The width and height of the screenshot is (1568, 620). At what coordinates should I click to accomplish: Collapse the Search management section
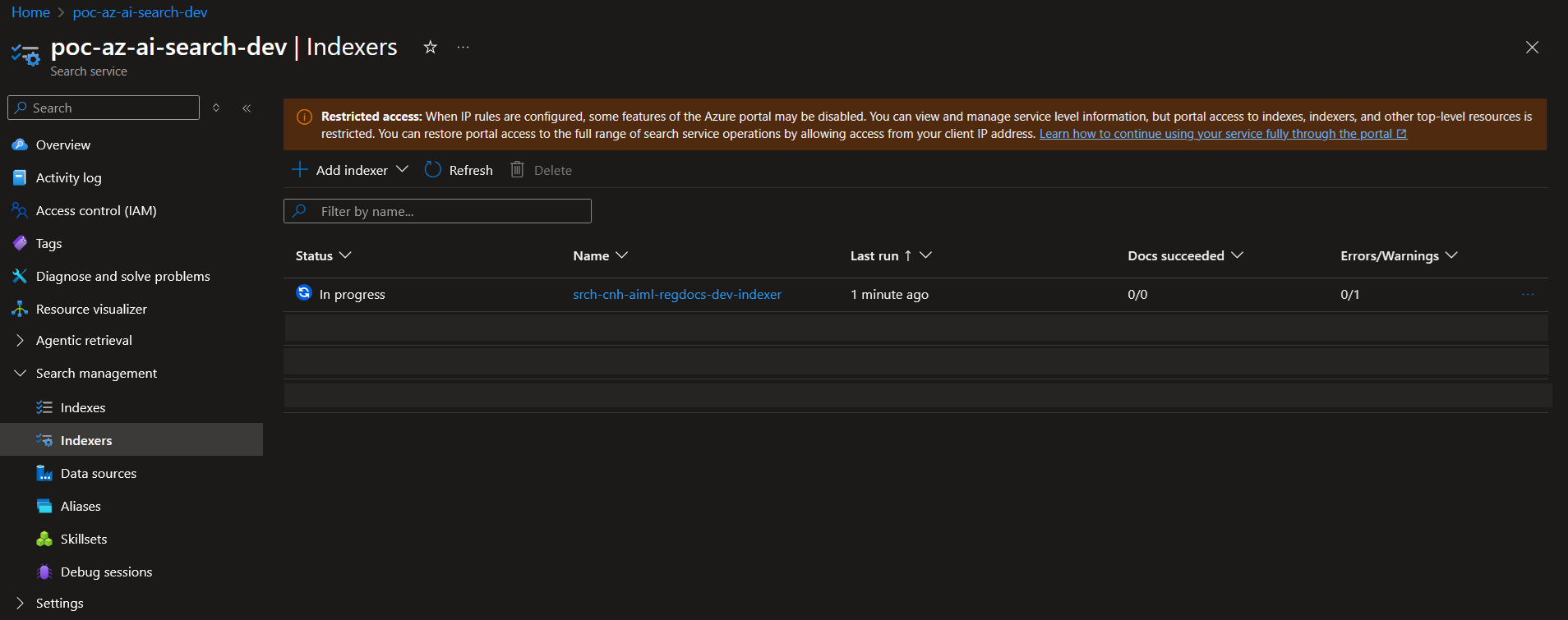tap(21, 373)
